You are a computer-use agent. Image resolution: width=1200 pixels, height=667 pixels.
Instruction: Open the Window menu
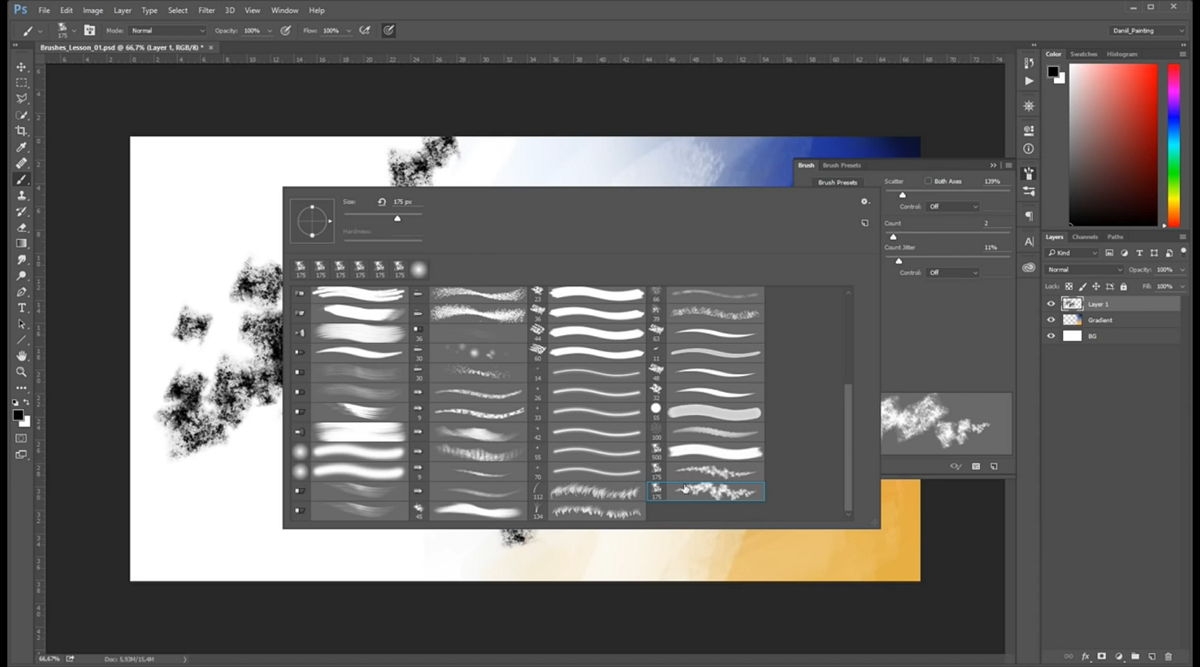(284, 10)
